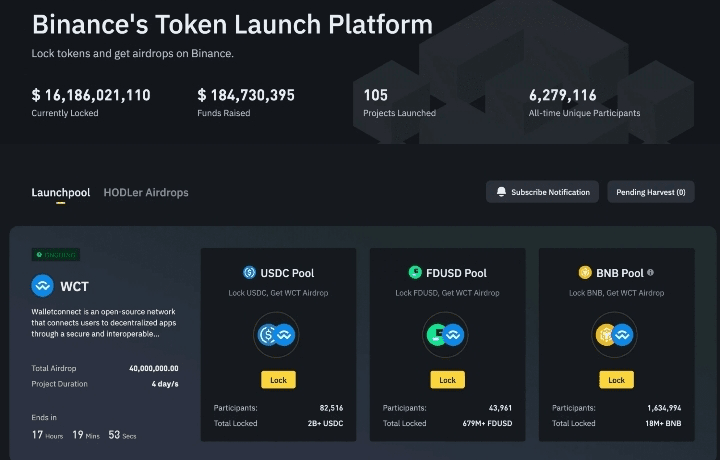The width and height of the screenshot is (720, 460).
Task: Click the 6,279,116 unique participants figure
Action: click(562, 95)
